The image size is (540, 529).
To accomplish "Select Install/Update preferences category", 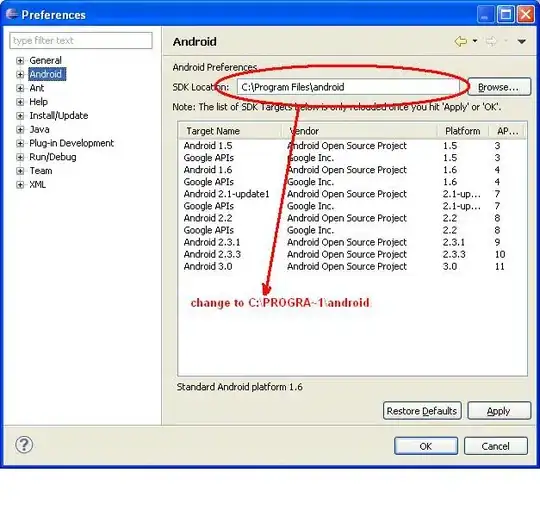I will point(59,116).
